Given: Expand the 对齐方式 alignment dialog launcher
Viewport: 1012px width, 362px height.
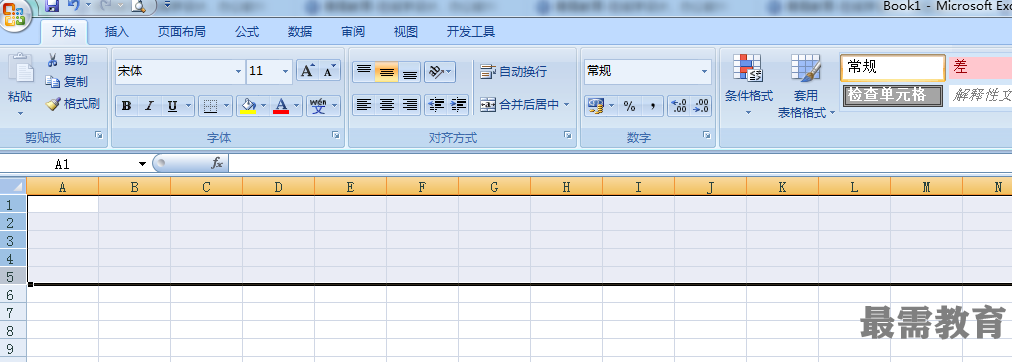Looking at the screenshot, I should (567, 135).
